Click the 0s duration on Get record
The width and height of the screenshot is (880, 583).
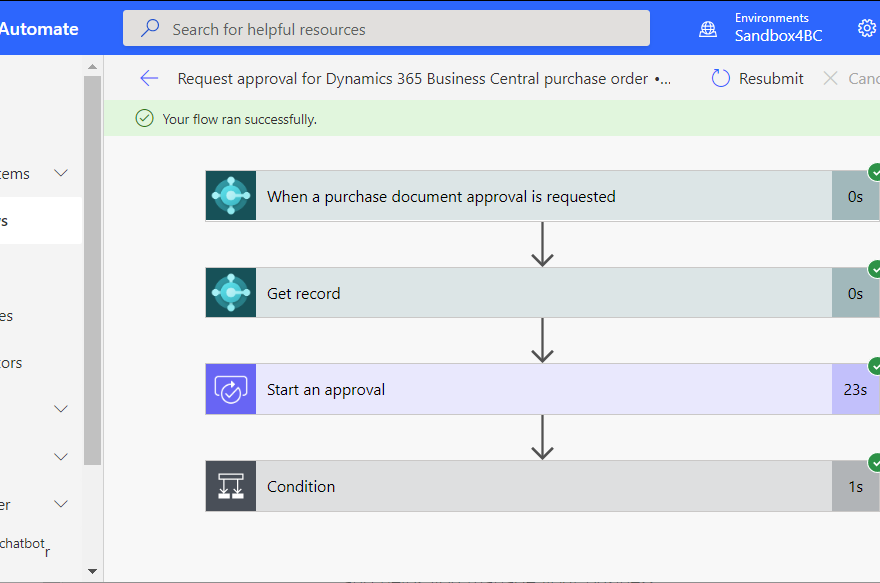pos(855,293)
